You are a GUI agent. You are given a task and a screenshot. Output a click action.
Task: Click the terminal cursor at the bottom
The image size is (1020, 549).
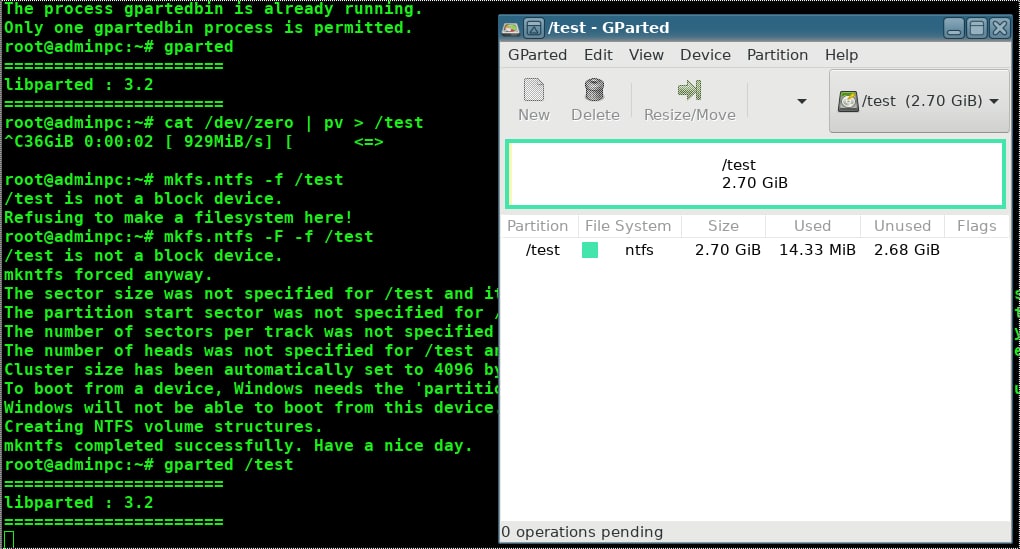pos(9,540)
